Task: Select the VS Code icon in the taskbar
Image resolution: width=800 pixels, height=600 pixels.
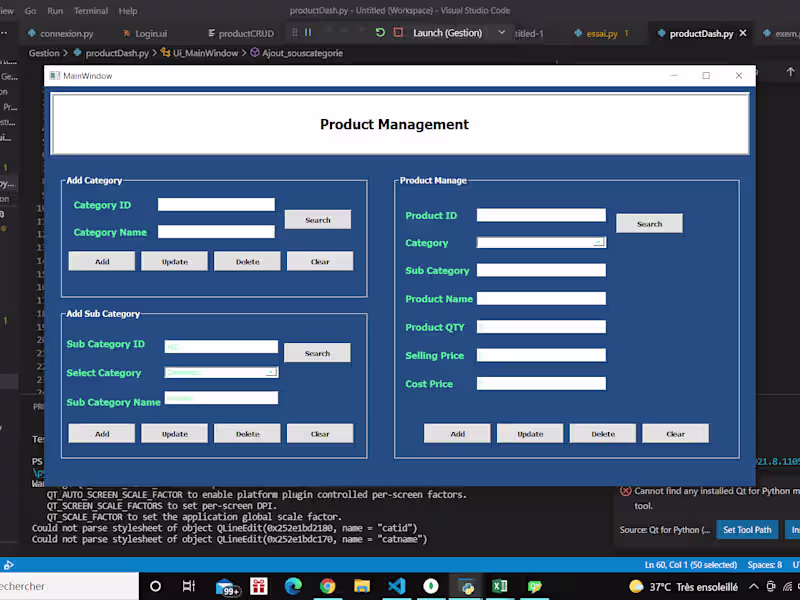Action: [396, 586]
